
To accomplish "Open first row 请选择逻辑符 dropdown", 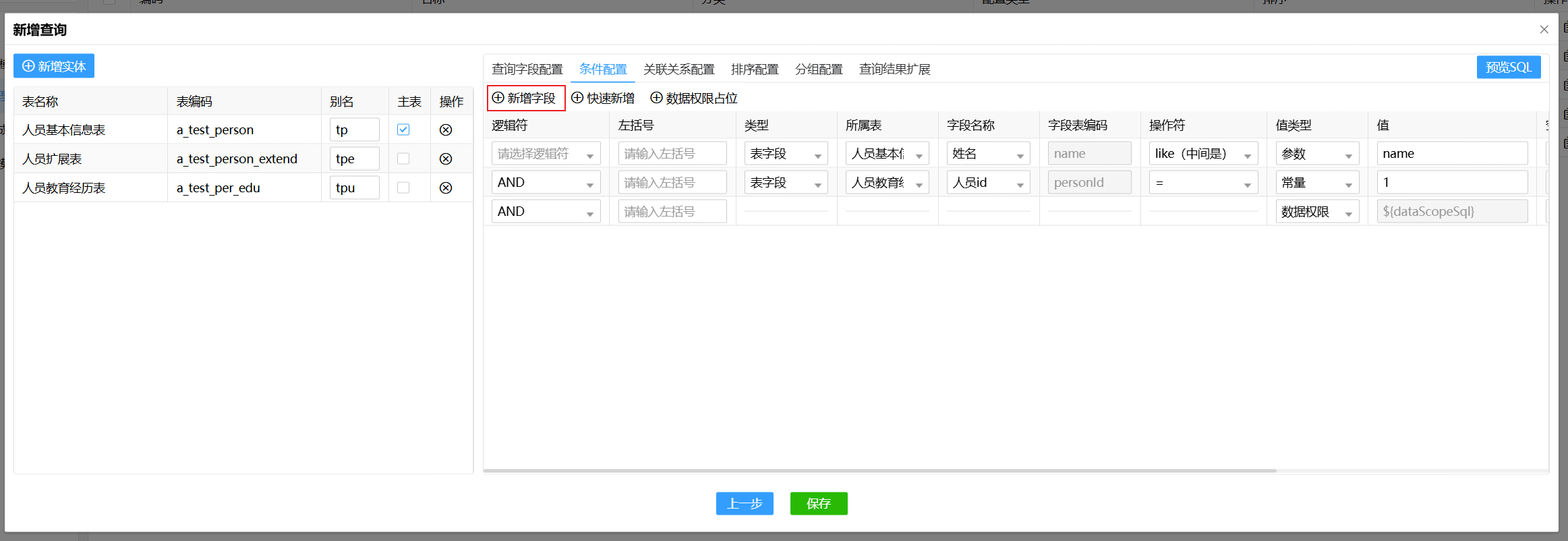I will pos(545,154).
